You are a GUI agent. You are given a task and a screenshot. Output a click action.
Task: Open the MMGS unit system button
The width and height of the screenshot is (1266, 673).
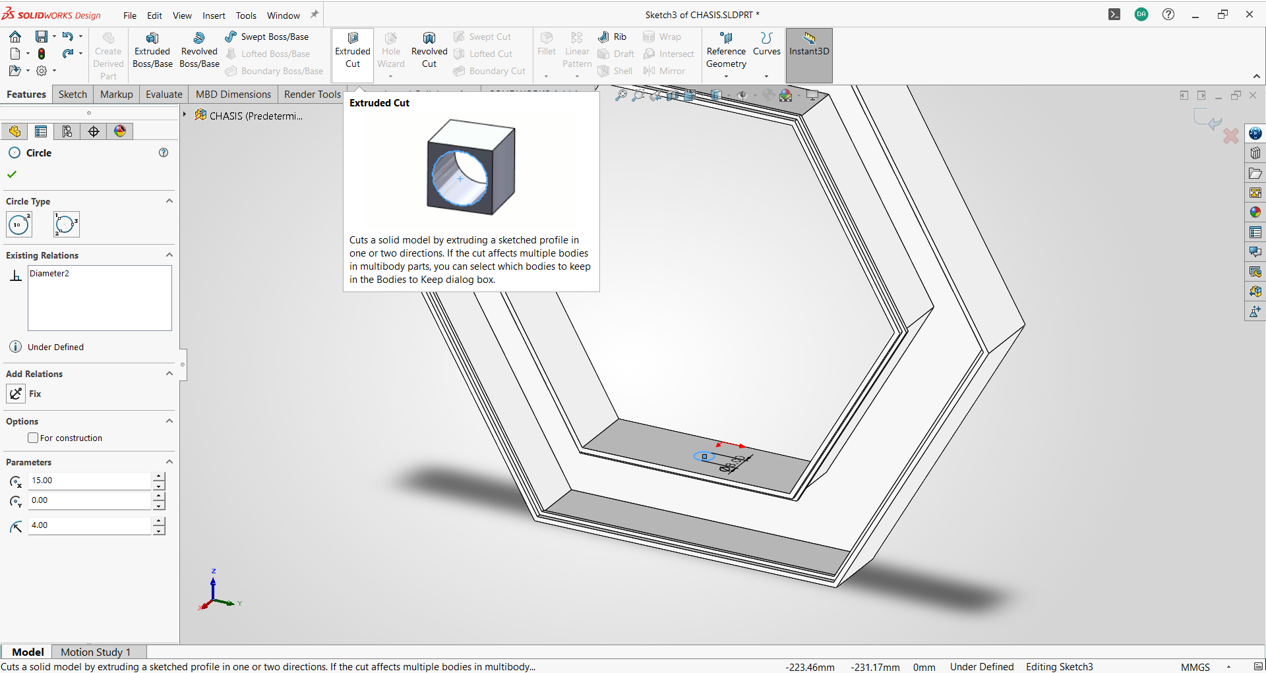(1195, 667)
